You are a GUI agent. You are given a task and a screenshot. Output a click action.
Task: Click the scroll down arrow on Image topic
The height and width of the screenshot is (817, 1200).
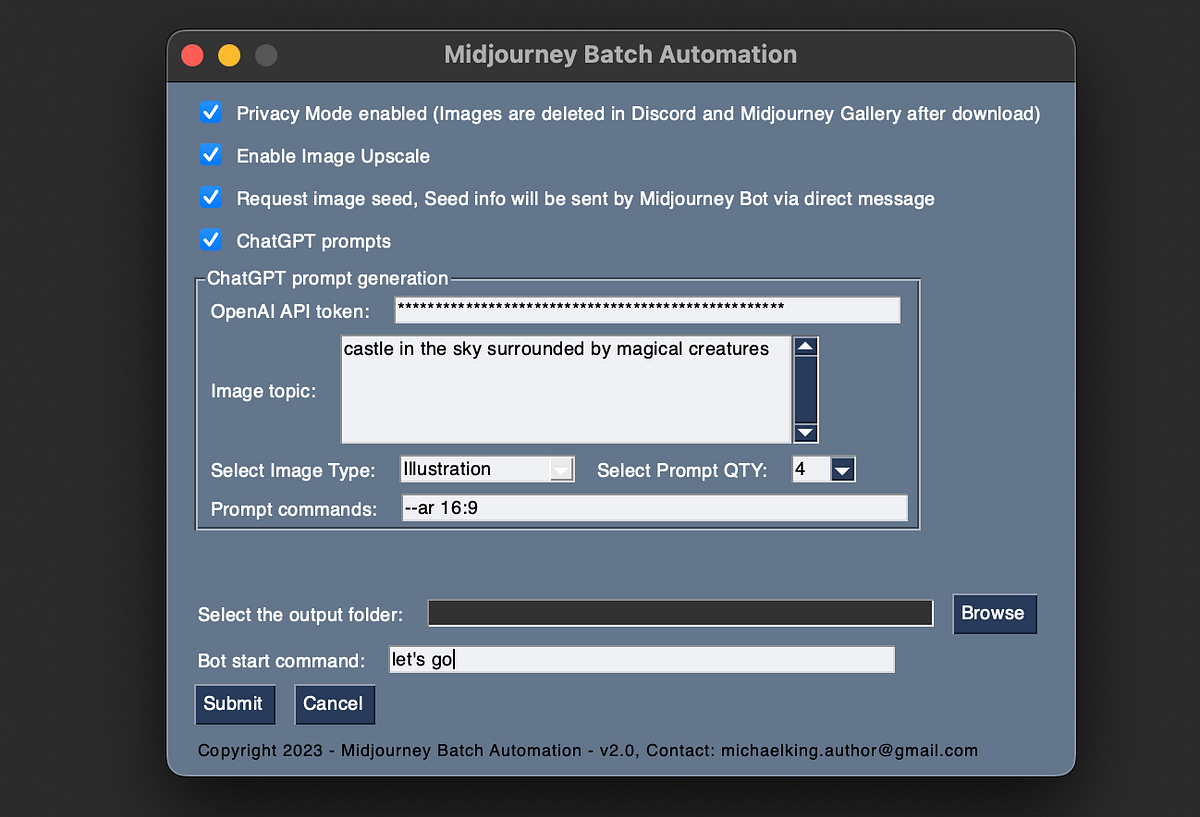805,434
